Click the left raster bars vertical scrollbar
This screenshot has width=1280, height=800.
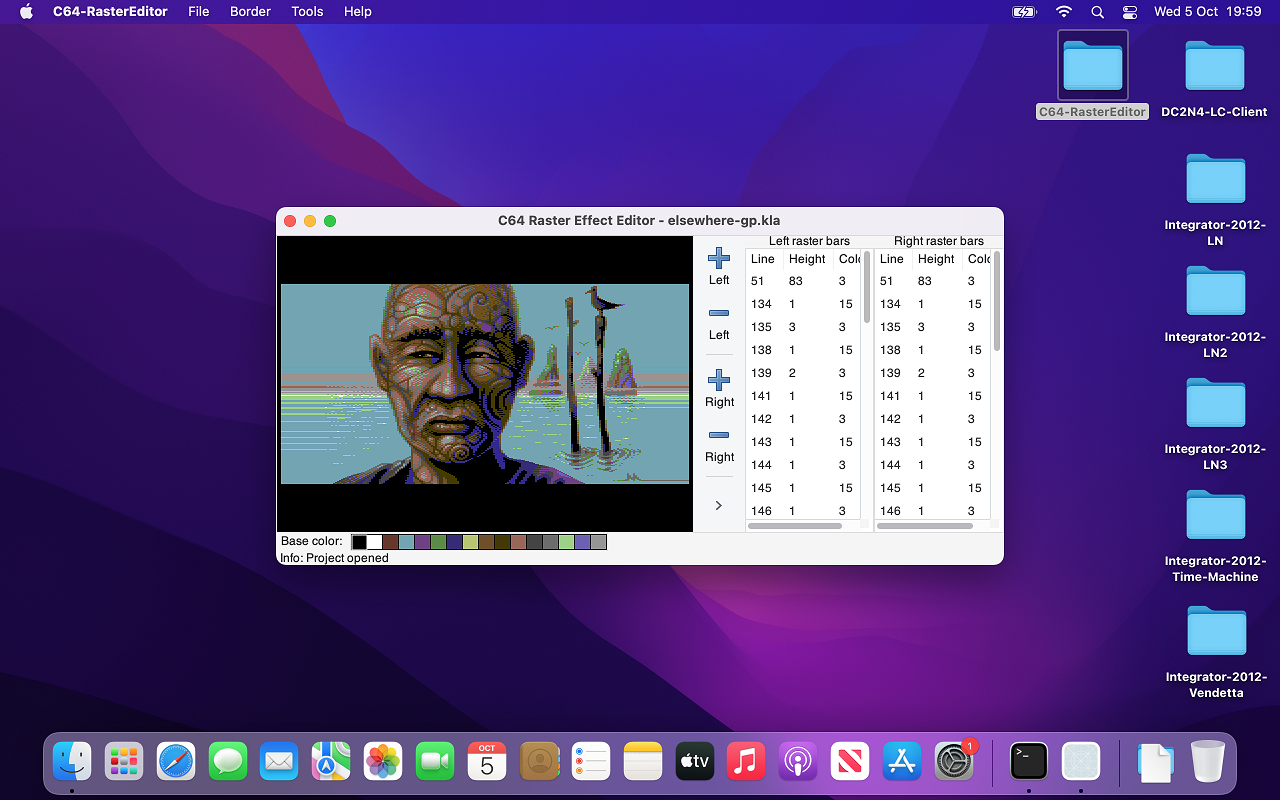(867, 288)
